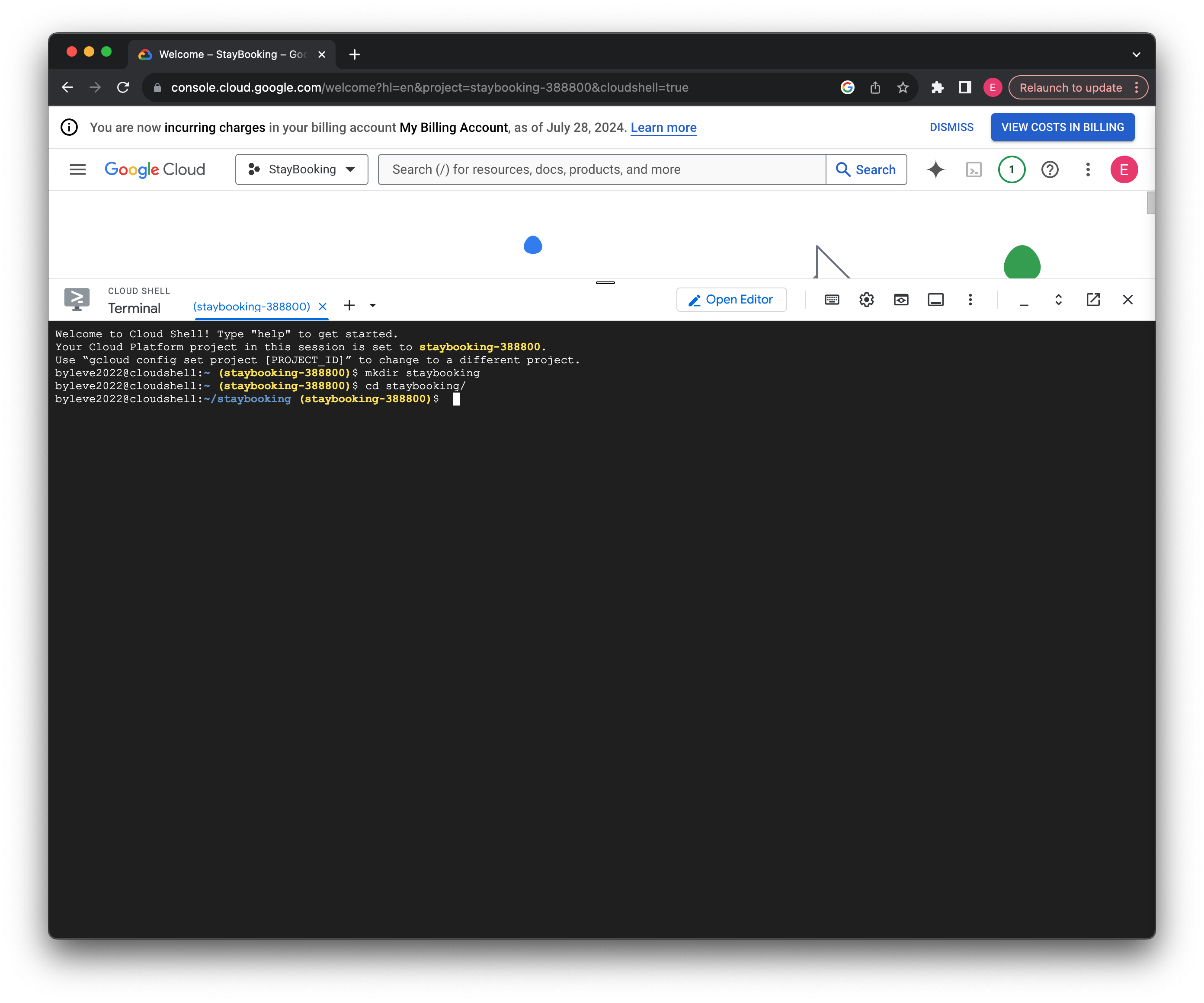Screen dimensions: 1204x1003
Task: Reload the console page
Action: pos(123,87)
